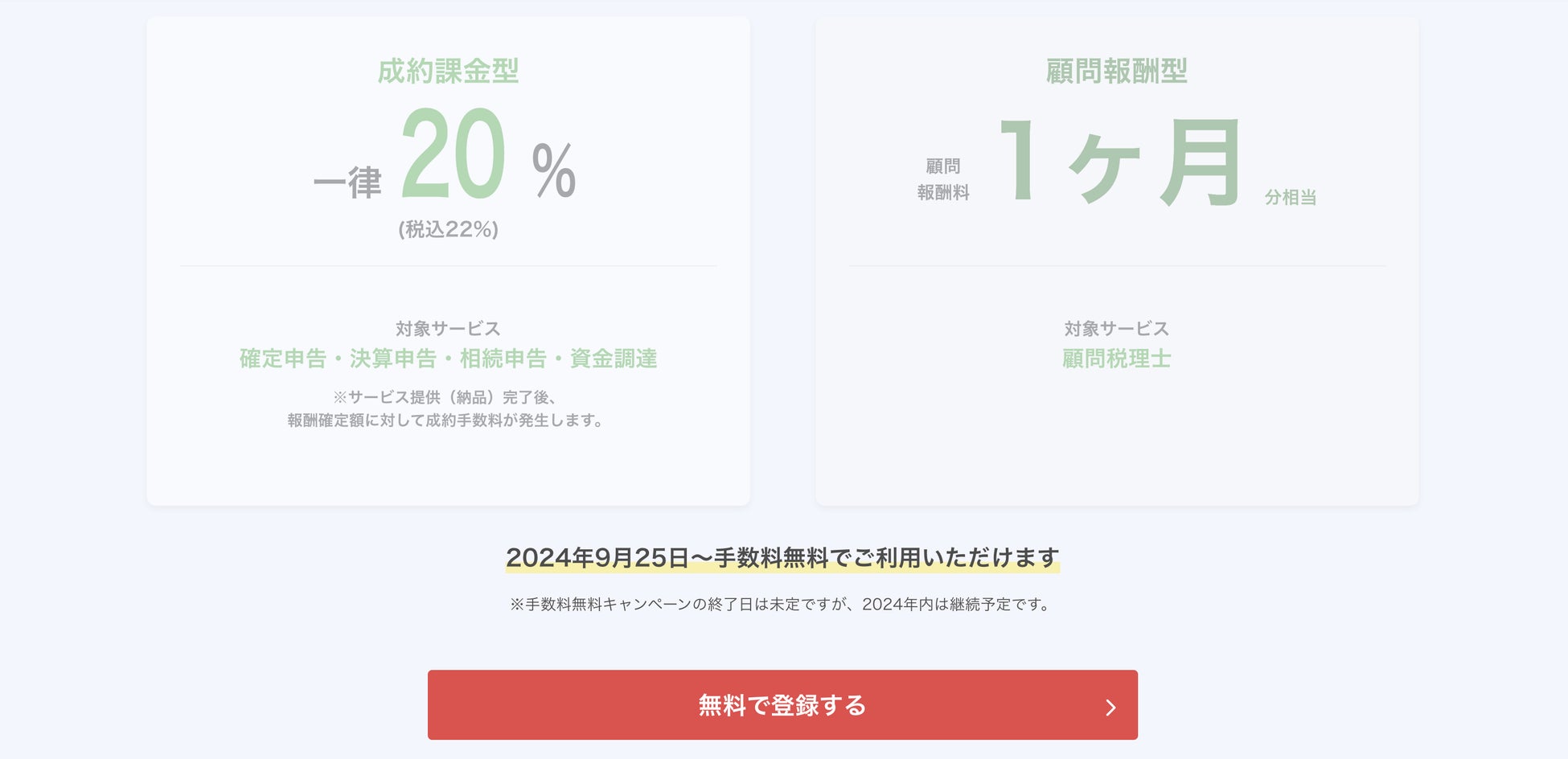Click the red 無料で登録する button
The image size is (1568, 759).
(782, 705)
